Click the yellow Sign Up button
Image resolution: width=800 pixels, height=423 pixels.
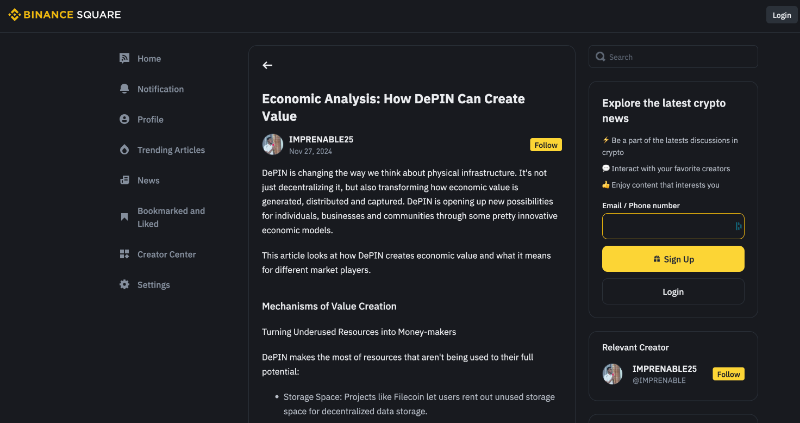click(x=673, y=259)
